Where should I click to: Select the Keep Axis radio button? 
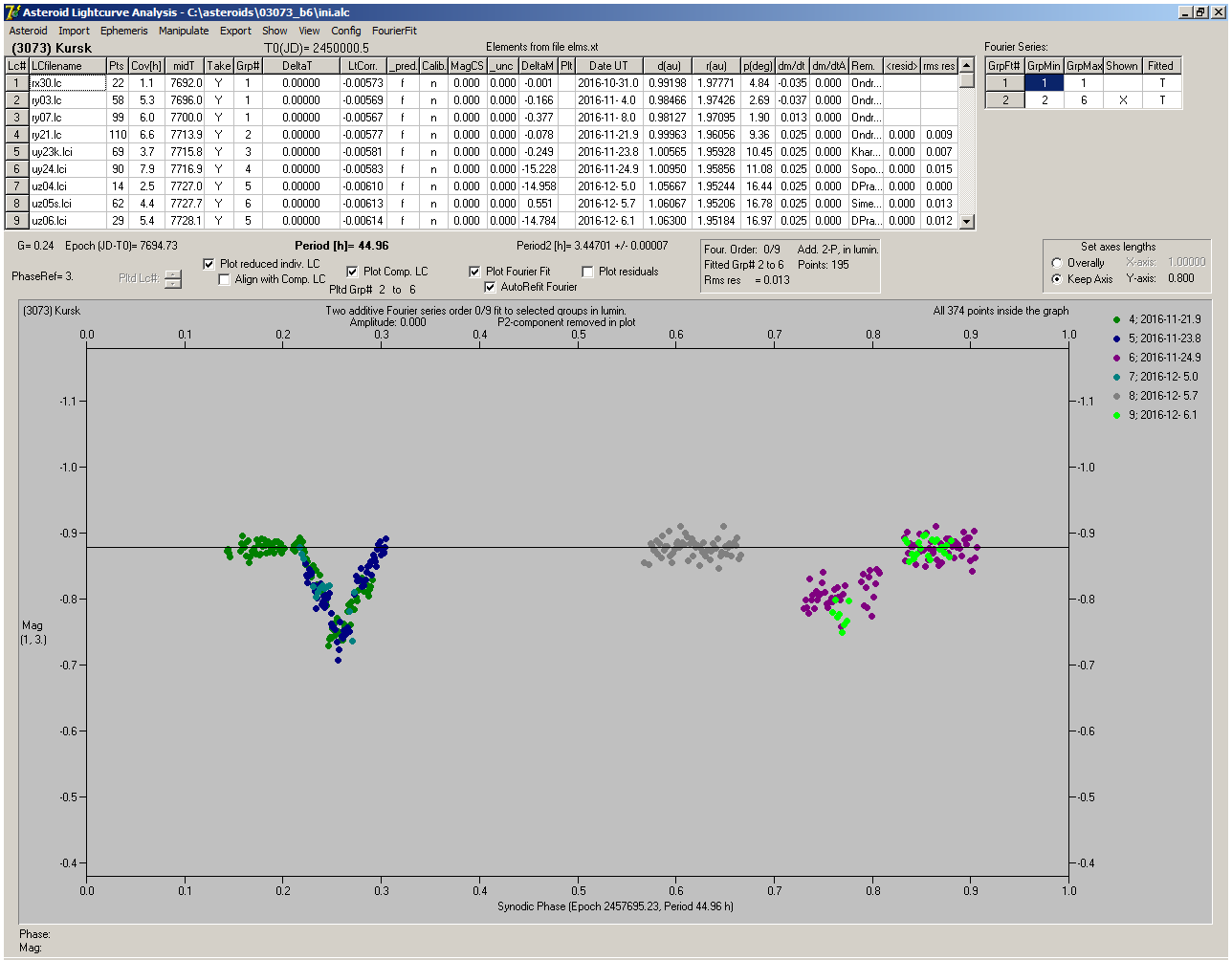point(1057,279)
